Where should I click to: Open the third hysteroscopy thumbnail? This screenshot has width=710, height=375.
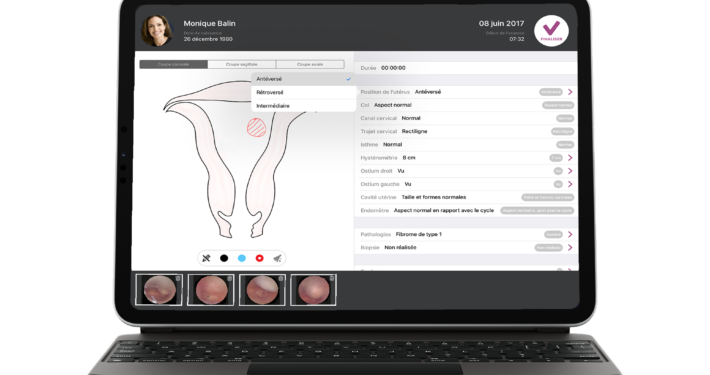[x=262, y=290]
